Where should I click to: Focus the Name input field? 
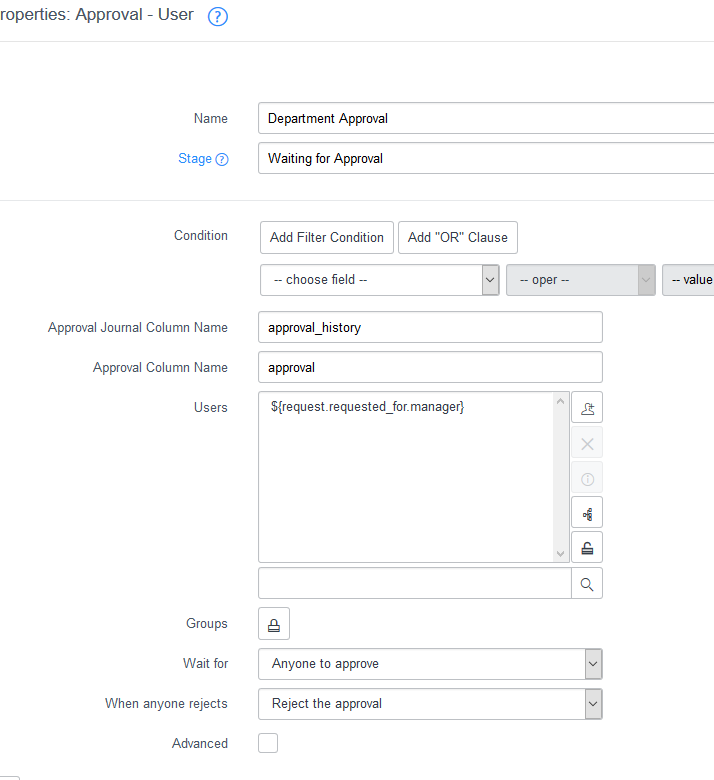click(x=486, y=118)
